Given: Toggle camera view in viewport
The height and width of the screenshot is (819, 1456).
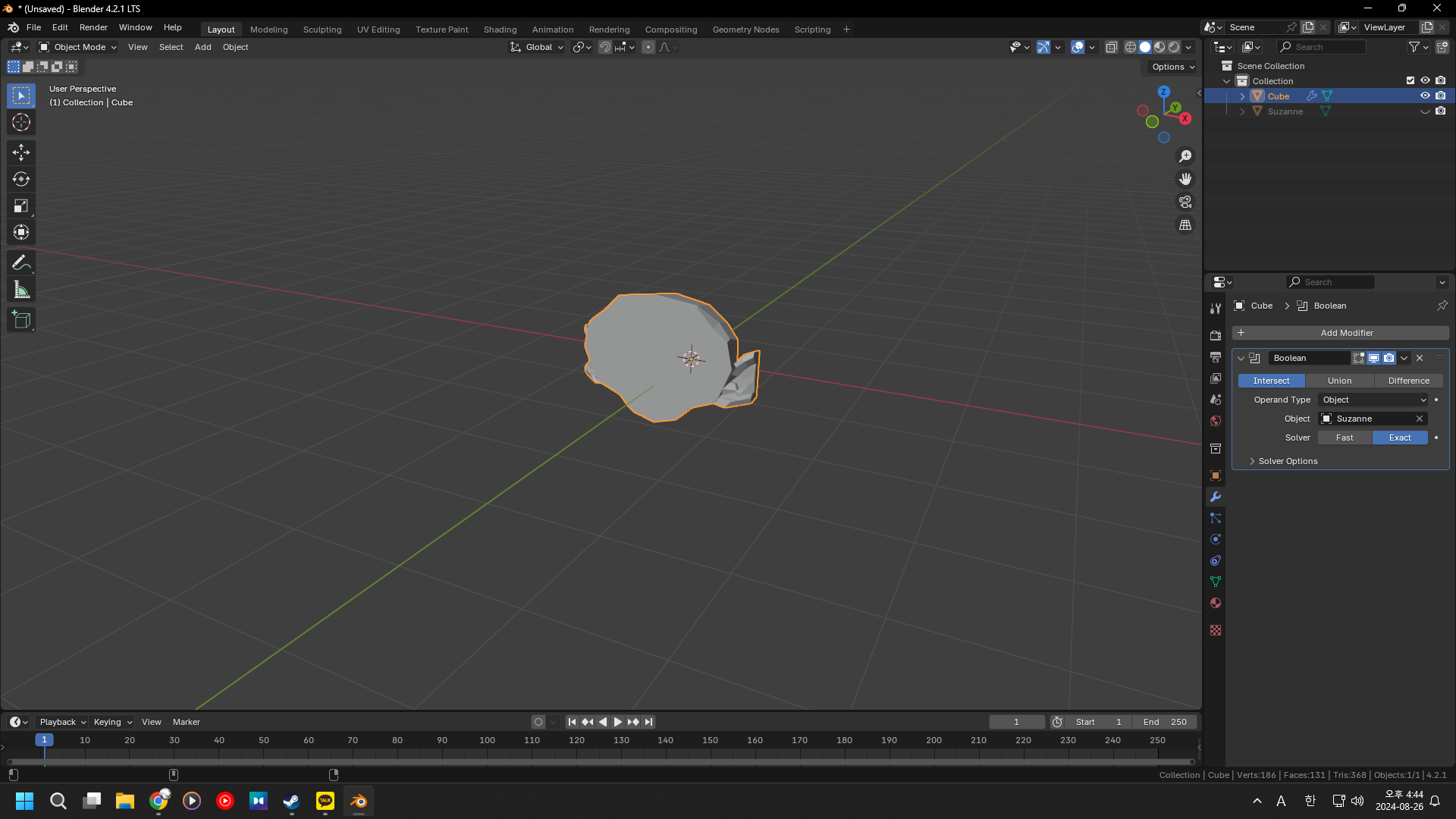Looking at the screenshot, I should [1185, 202].
